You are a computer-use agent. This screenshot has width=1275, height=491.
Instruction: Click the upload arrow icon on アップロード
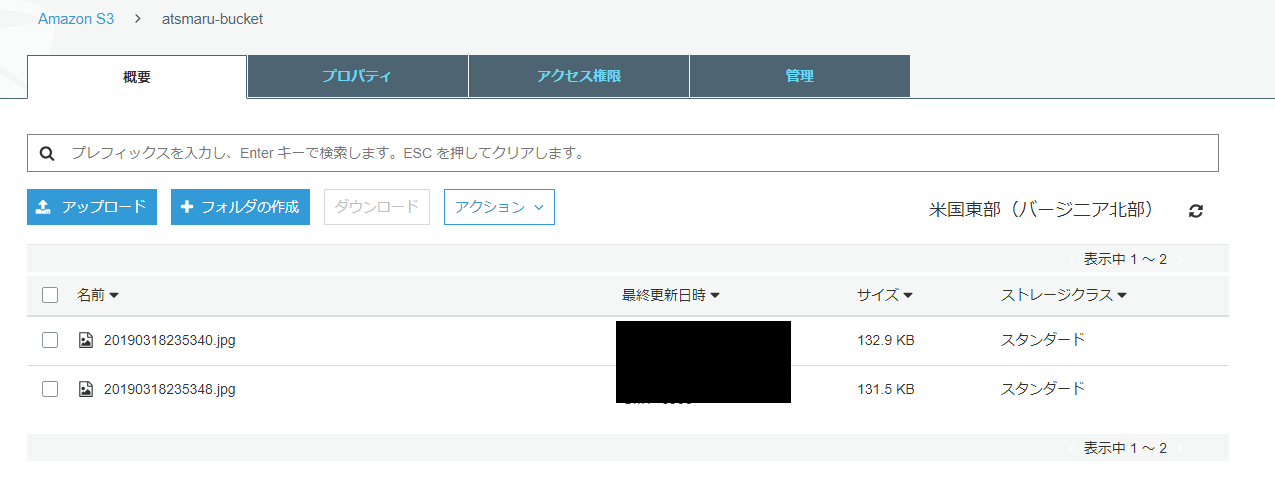[x=43, y=207]
